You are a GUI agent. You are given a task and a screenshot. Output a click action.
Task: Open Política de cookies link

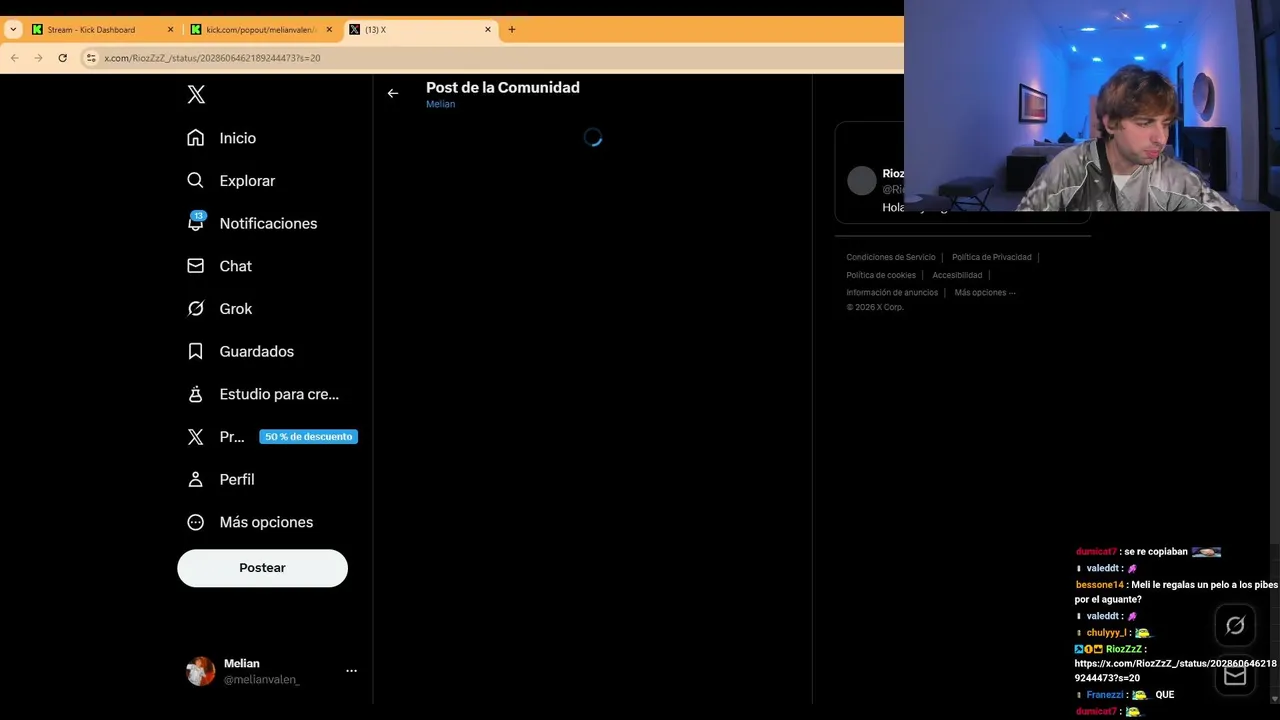coord(881,275)
